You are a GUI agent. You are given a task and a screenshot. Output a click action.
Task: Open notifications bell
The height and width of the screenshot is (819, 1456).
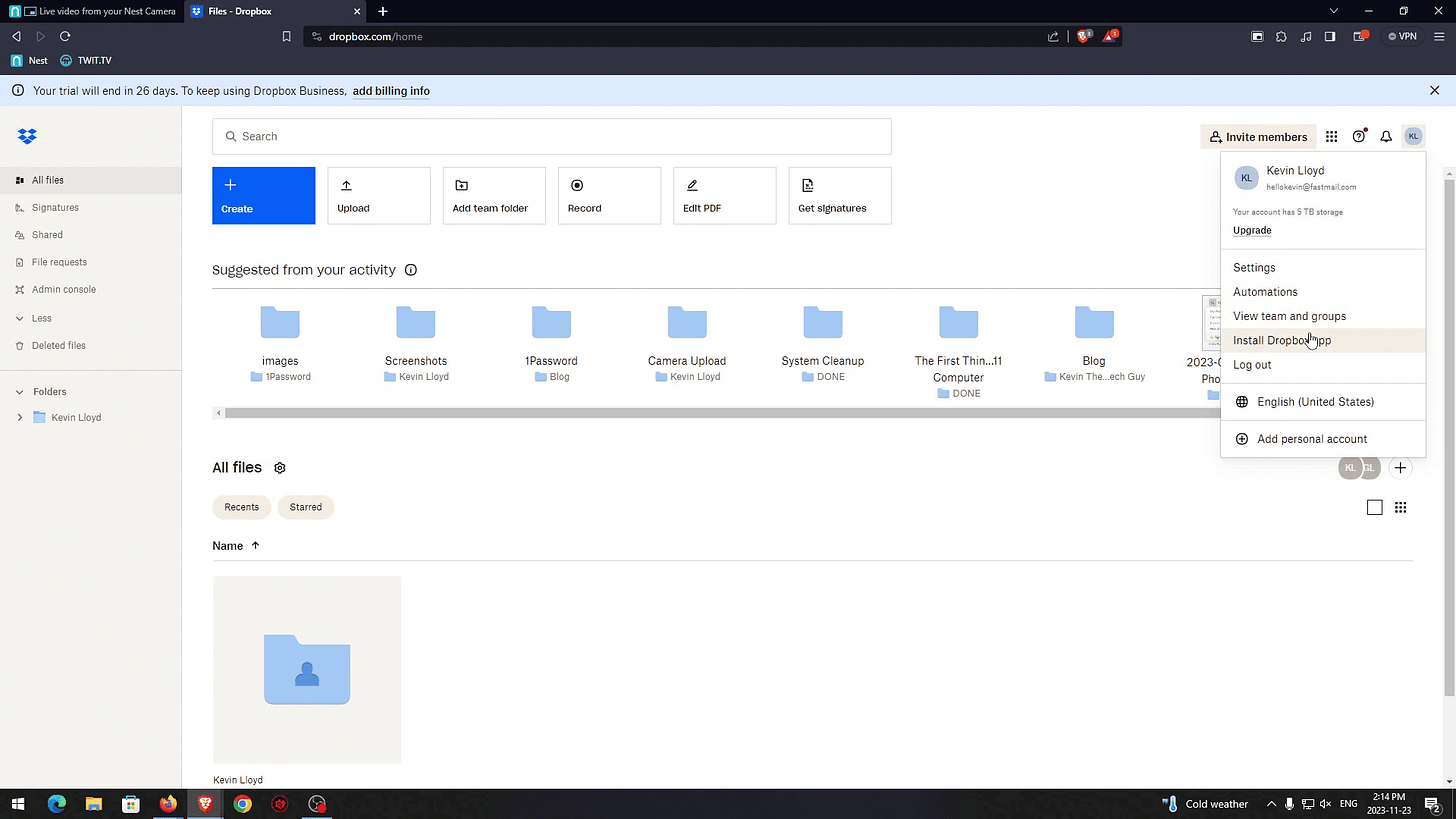click(1386, 136)
